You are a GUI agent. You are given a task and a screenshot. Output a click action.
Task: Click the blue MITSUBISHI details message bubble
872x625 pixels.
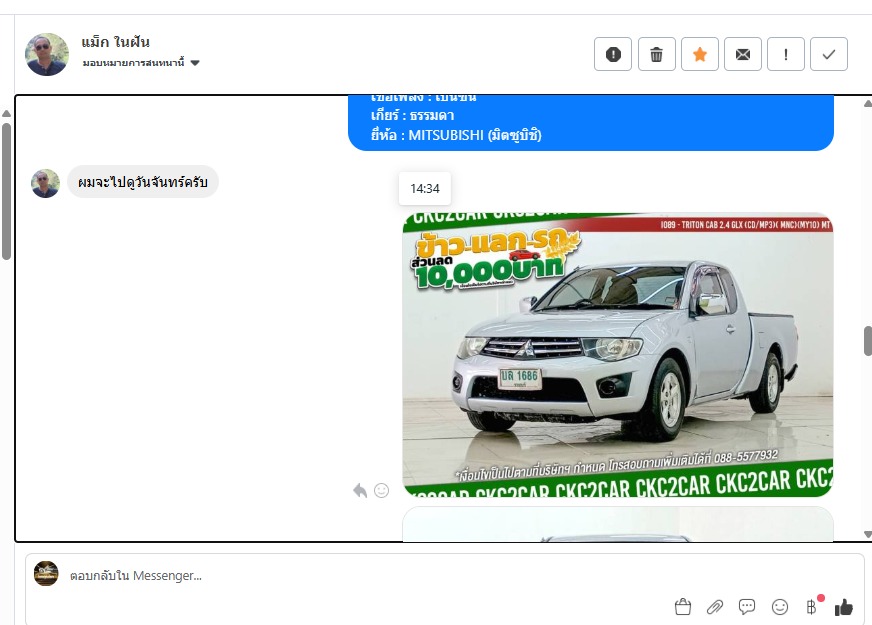tap(591, 123)
